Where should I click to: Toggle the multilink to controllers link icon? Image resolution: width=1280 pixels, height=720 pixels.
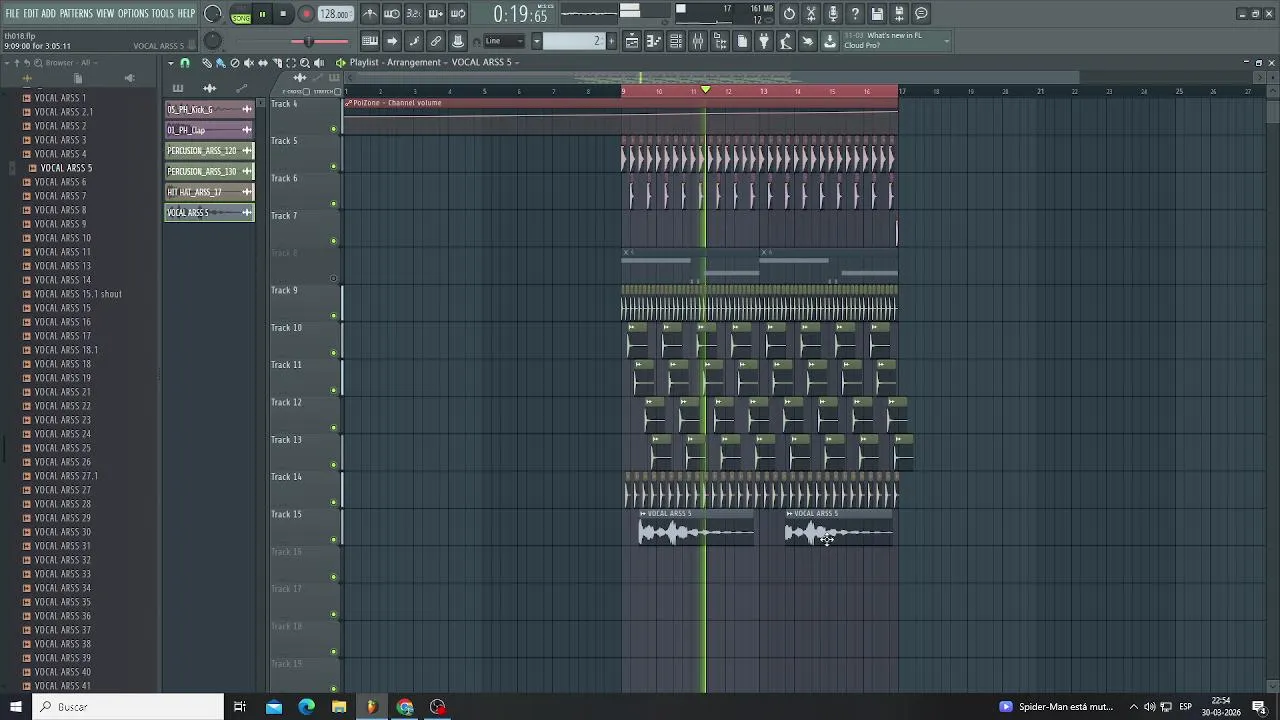(x=436, y=41)
